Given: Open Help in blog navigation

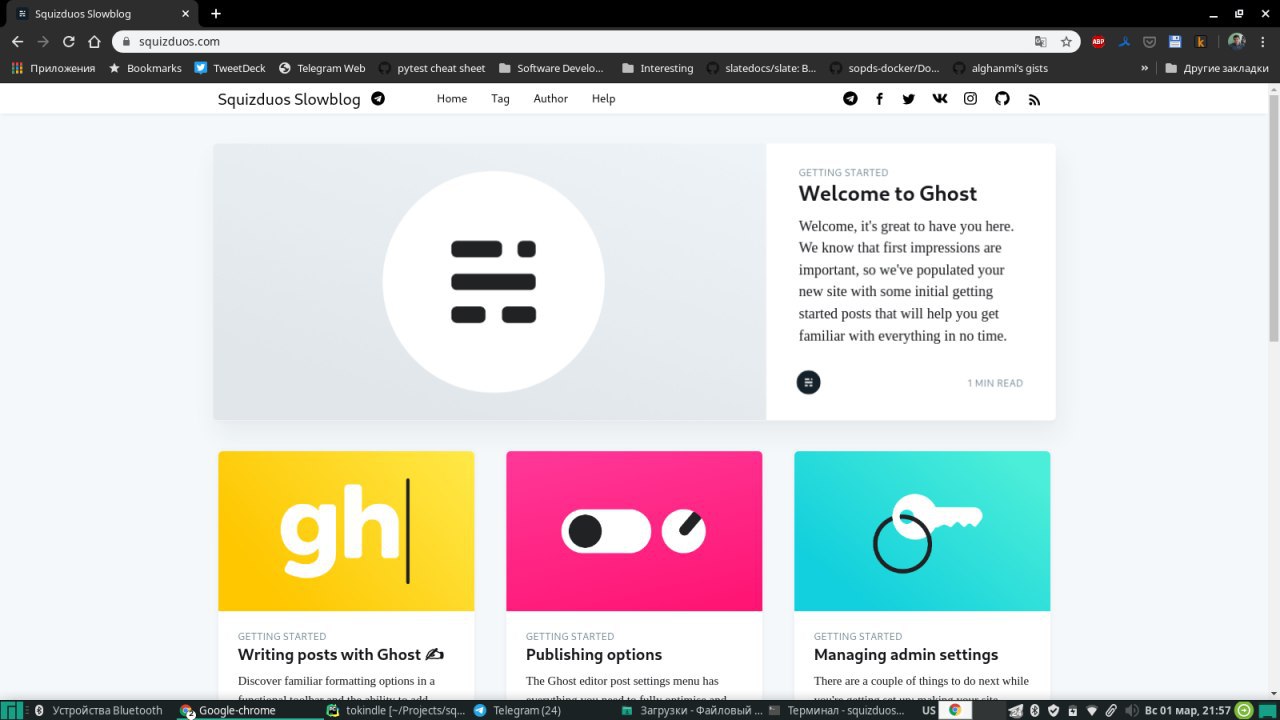Looking at the screenshot, I should [x=603, y=99].
